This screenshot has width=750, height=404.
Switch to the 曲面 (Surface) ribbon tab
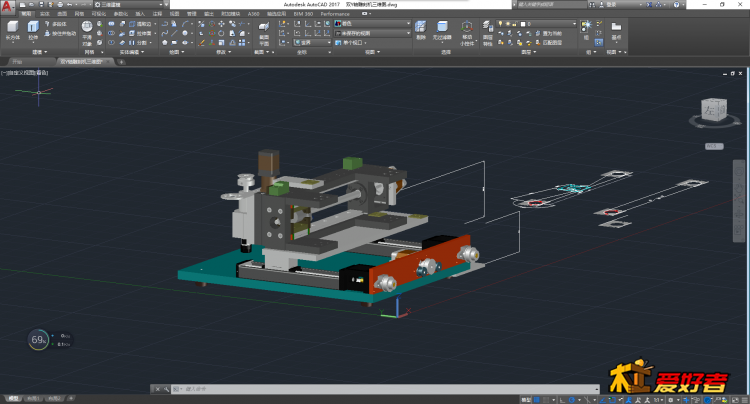62,14
